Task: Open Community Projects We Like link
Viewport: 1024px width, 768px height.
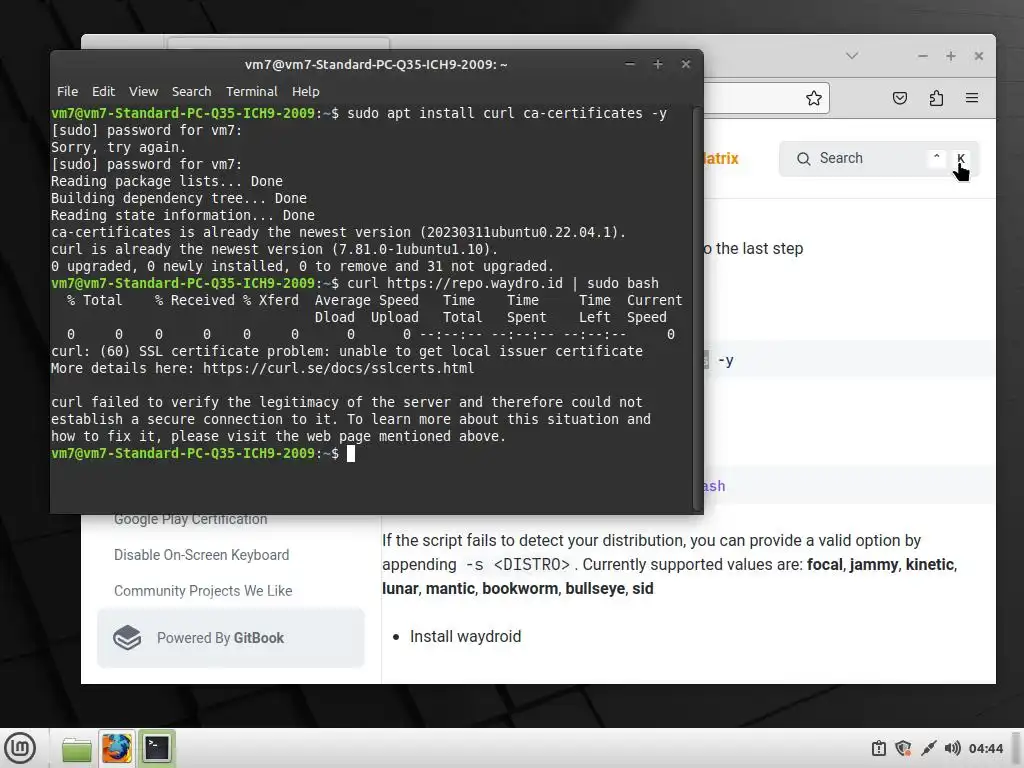Action: tap(203, 591)
